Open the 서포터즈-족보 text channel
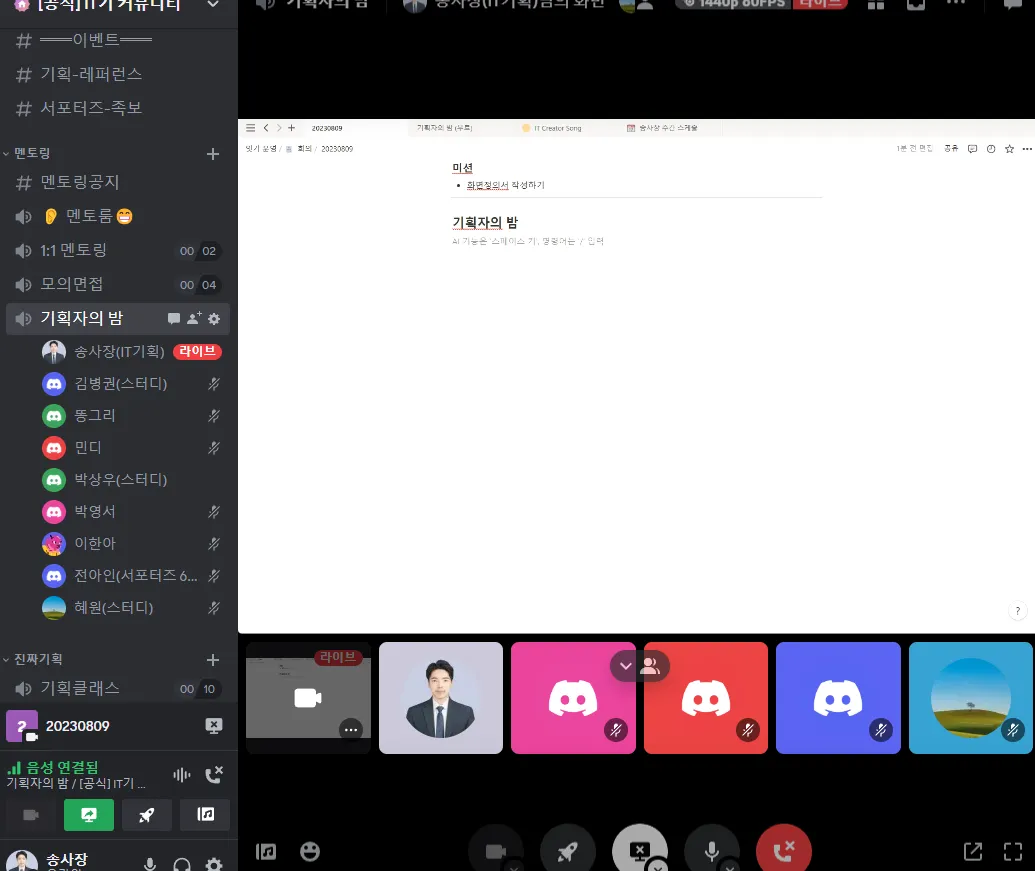The height and width of the screenshot is (871, 1035). point(118,108)
